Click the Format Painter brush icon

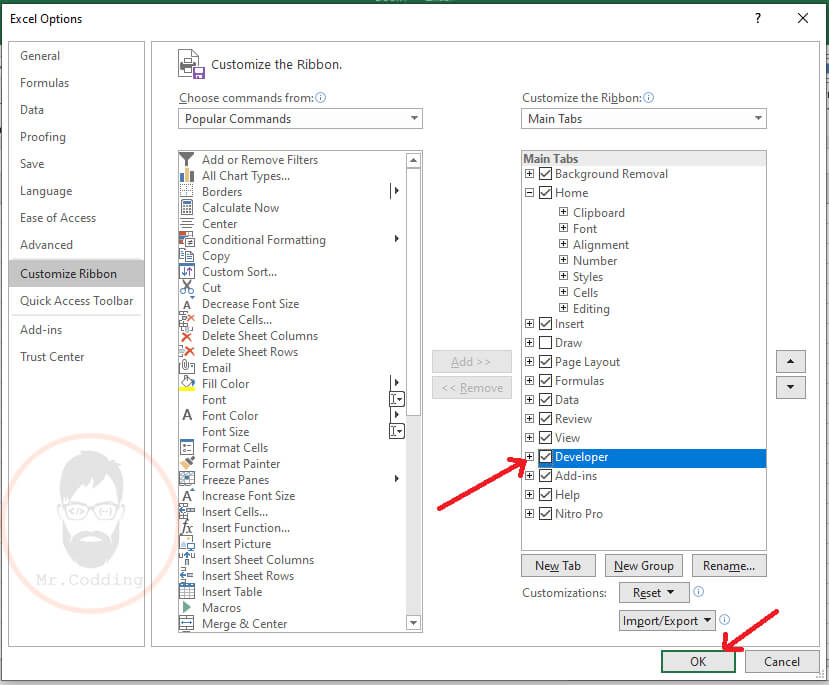pyautogui.click(x=187, y=464)
